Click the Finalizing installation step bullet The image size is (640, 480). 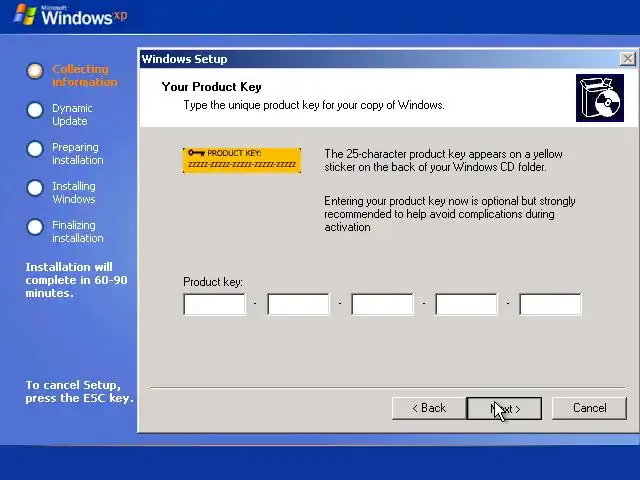[35, 227]
